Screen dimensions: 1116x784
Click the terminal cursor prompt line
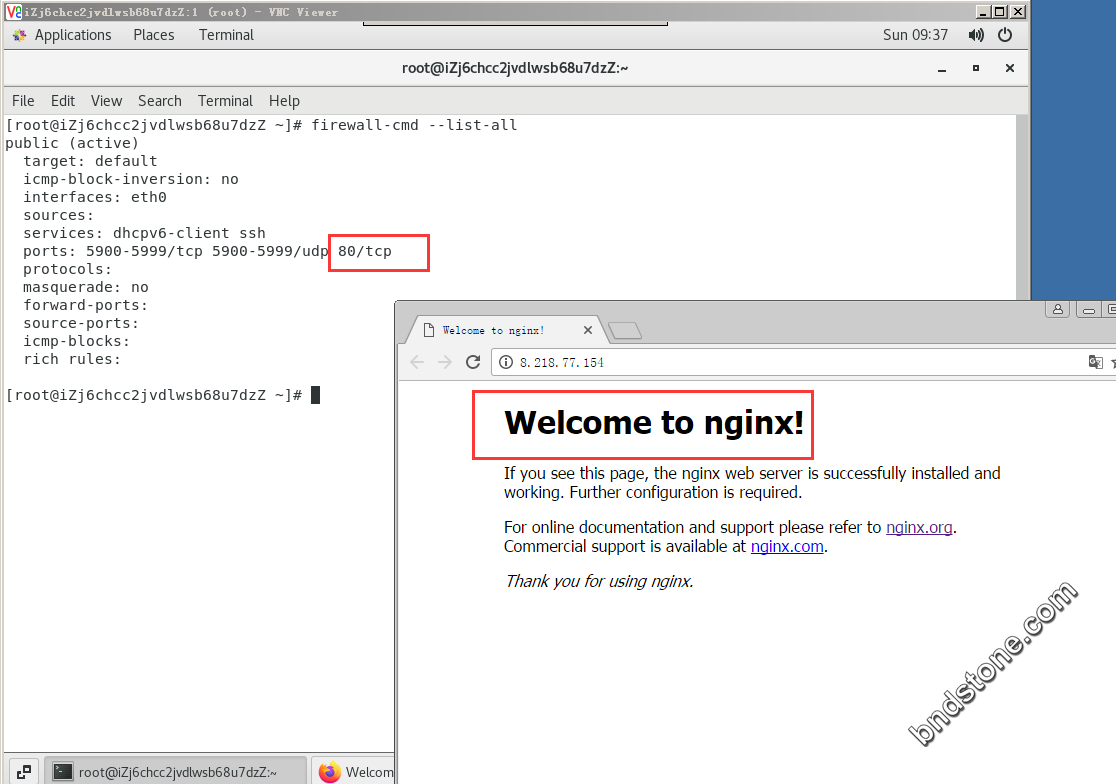[x=163, y=395]
